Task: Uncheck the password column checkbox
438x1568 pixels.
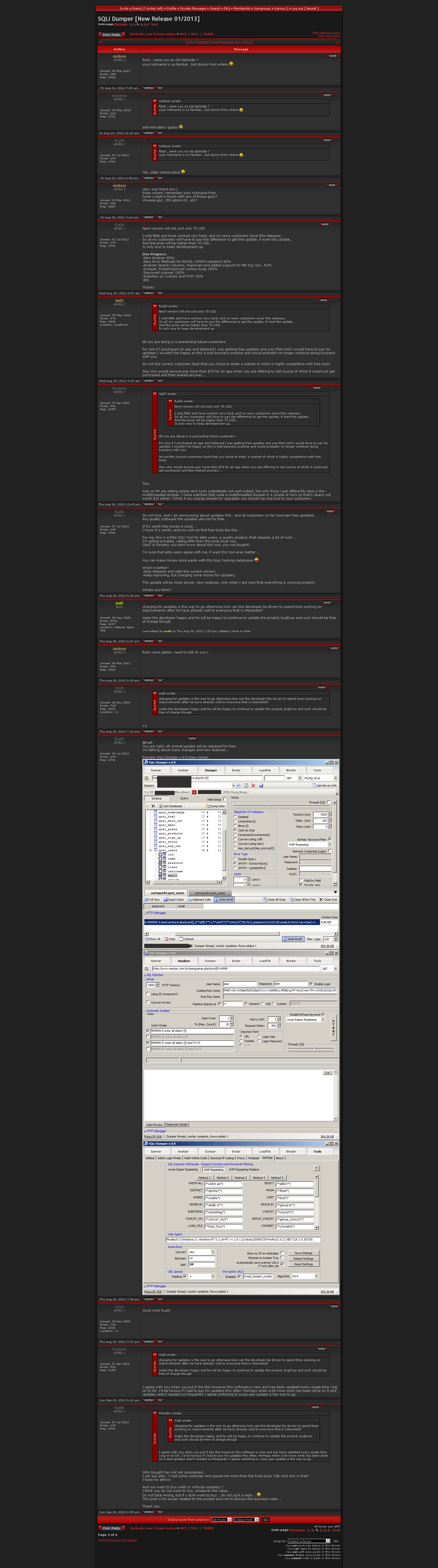Action: (x=161, y=863)
